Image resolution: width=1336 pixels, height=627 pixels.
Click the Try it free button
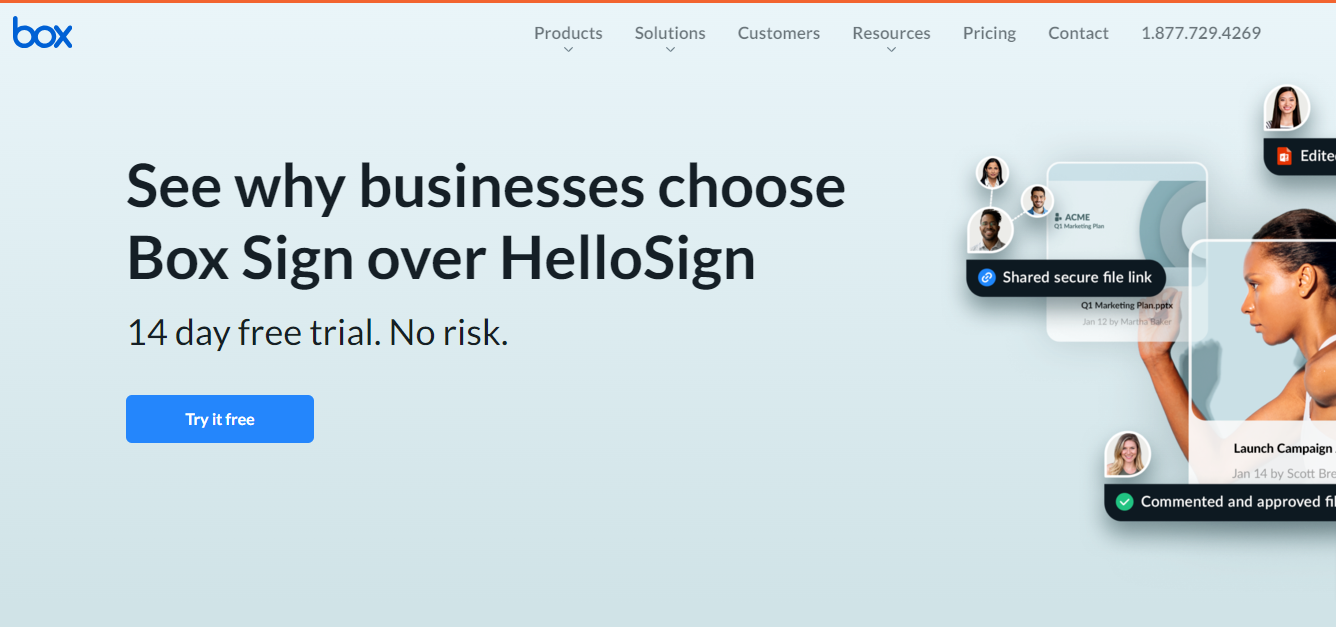[x=219, y=418]
